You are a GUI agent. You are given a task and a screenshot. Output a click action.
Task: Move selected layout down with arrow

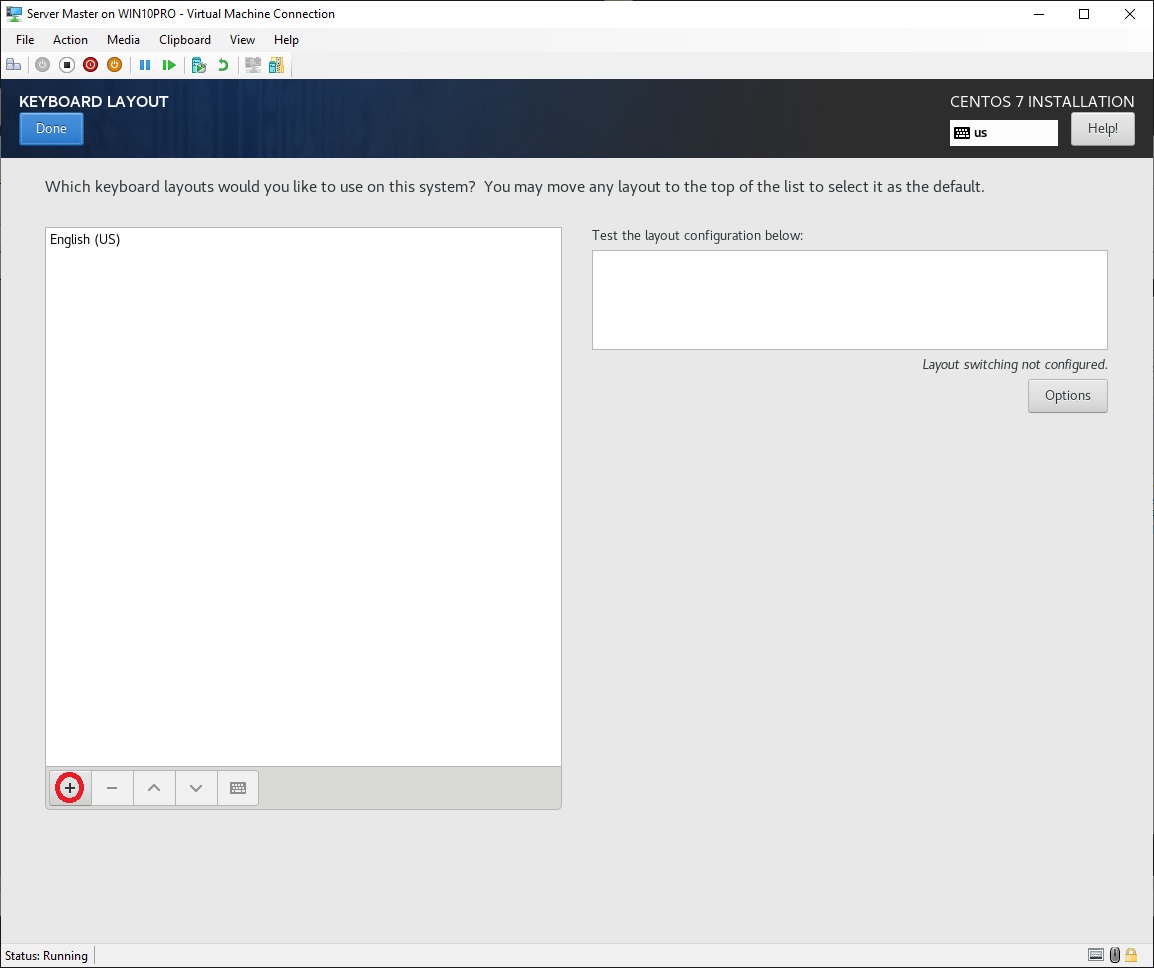click(x=196, y=788)
